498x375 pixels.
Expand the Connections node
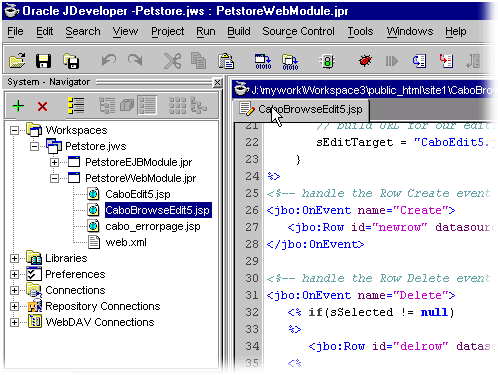point(14,290)
